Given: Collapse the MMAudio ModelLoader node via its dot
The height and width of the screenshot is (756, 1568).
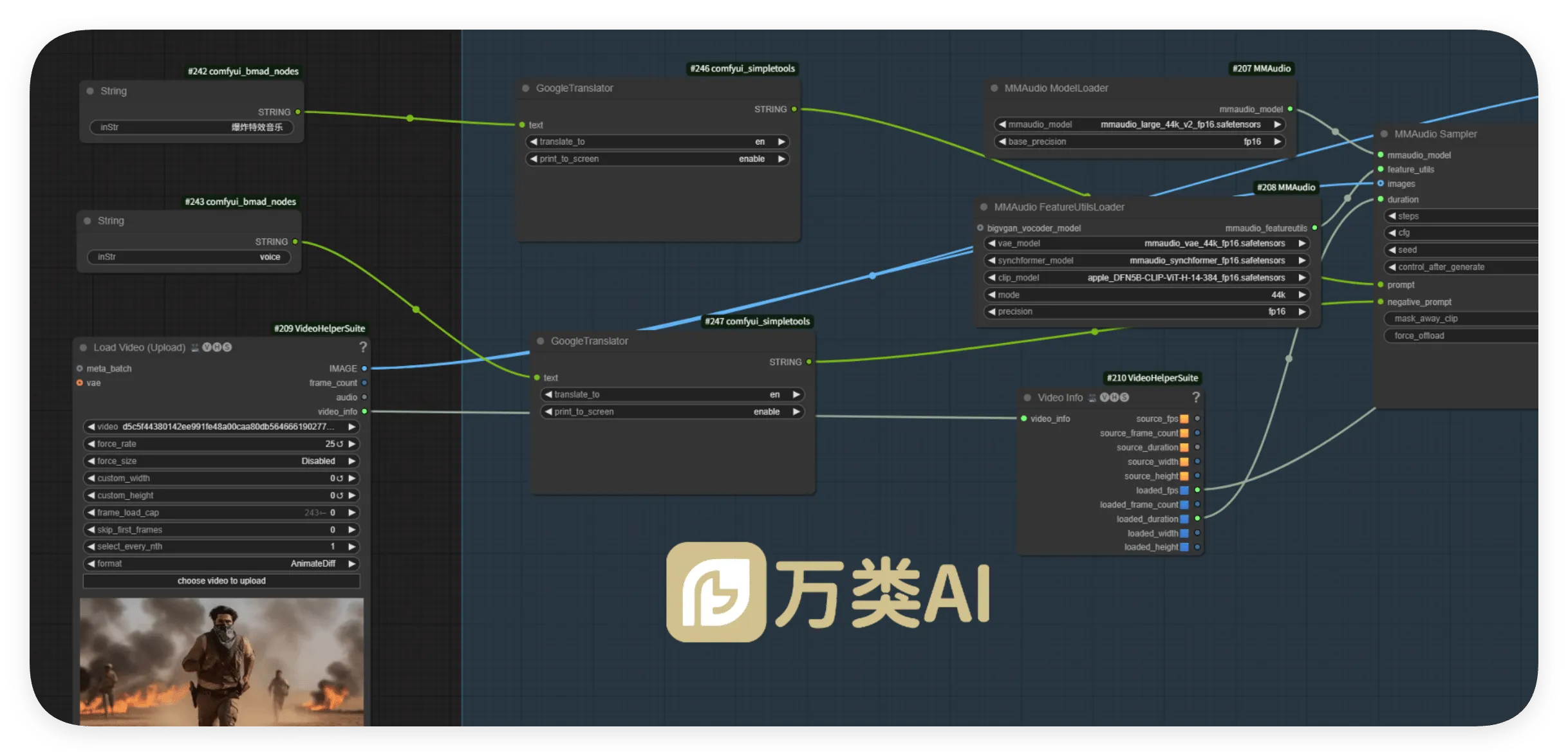Looking at the screenshot, I should (x=994, y=88).
